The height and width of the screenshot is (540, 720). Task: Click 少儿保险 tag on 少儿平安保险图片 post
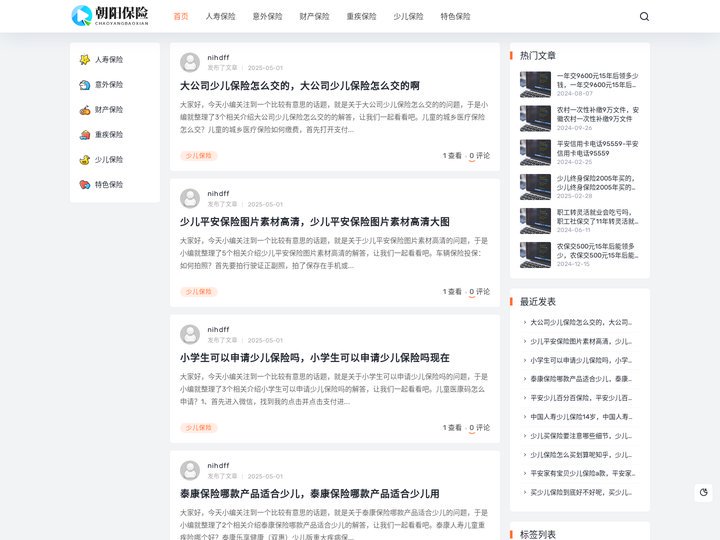198,292
